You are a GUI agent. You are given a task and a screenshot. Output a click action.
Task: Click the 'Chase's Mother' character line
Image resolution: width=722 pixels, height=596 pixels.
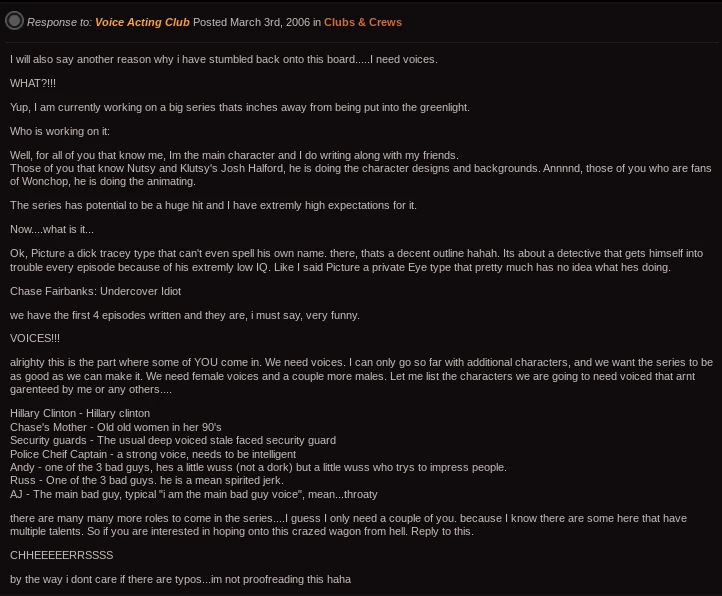115,427
